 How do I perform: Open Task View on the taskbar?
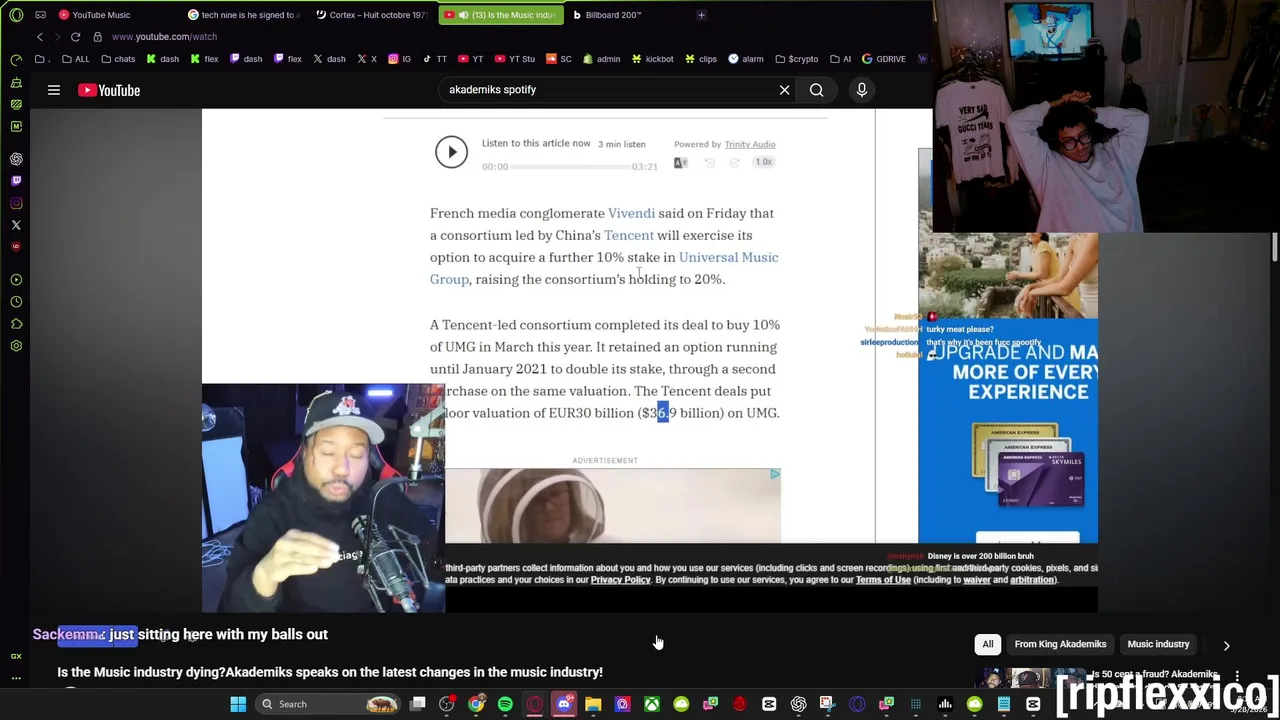[x=418, y=704]
